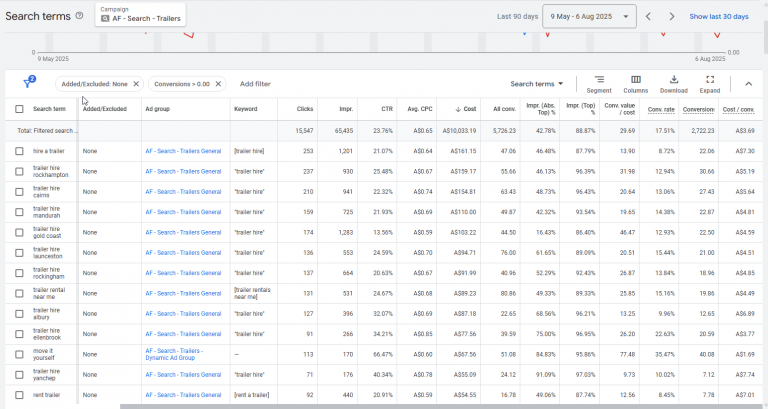Sort by the Cost / conv. column header
Viewport: 768px width, 409px height.
point(738,109)
